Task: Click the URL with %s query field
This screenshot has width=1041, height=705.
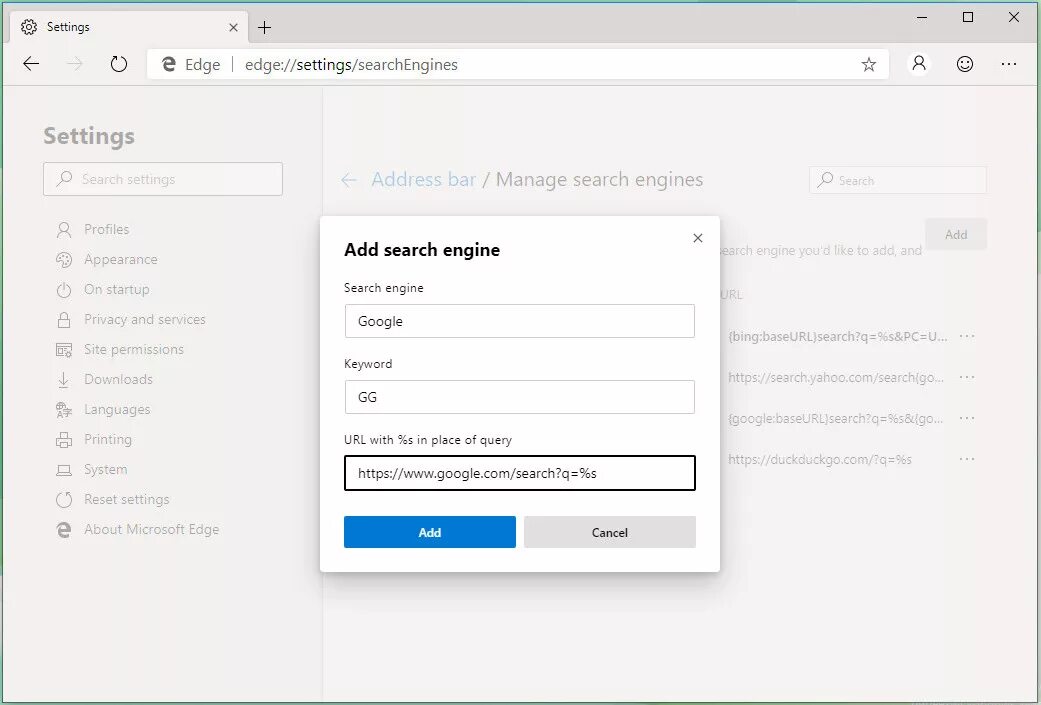Action: click(519, 473)
